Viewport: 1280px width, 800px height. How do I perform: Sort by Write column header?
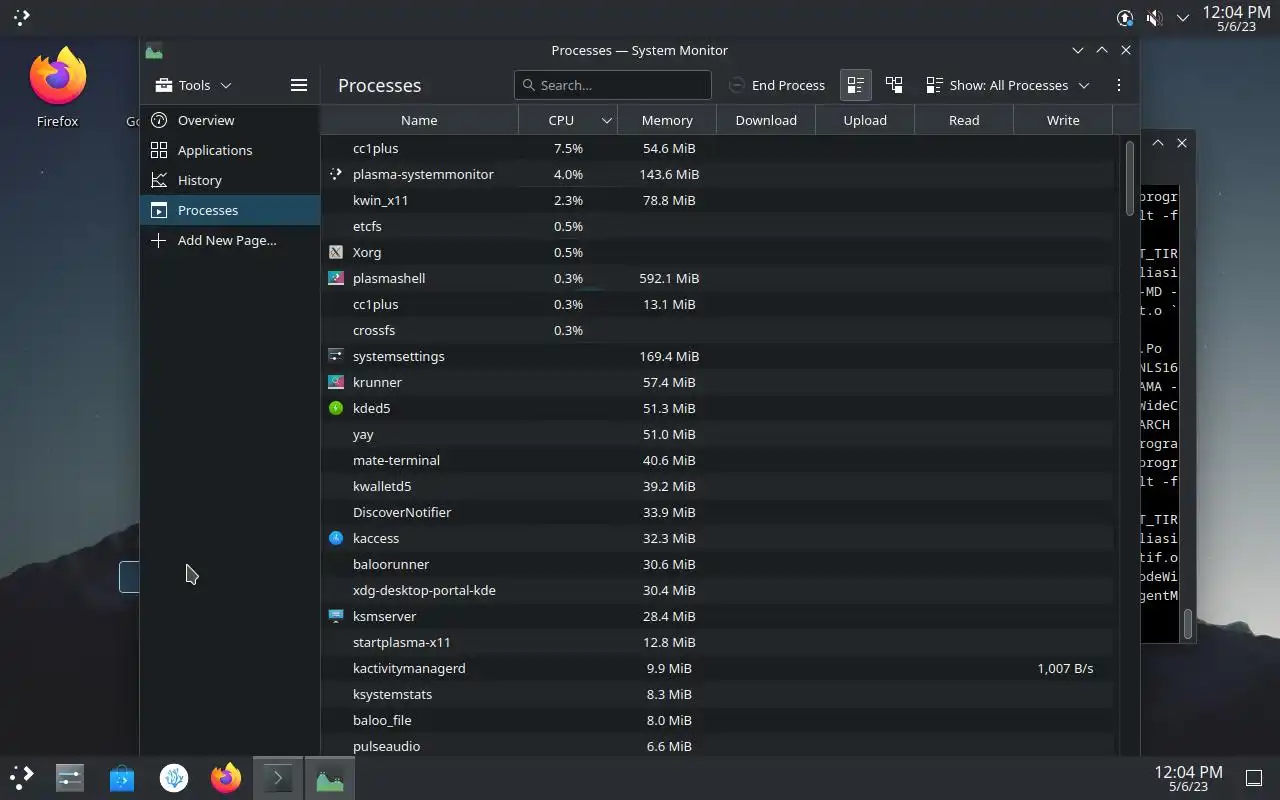tap(1063, 120)
